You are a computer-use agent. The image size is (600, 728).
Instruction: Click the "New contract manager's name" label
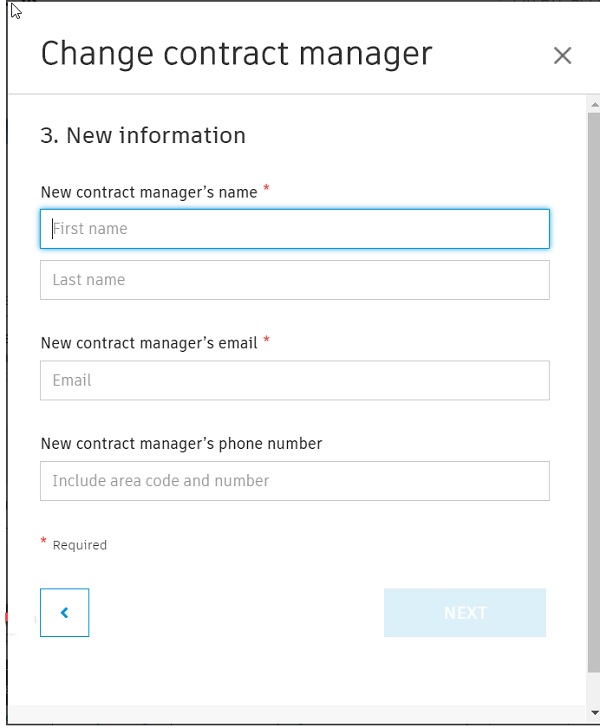coord(149,192)
